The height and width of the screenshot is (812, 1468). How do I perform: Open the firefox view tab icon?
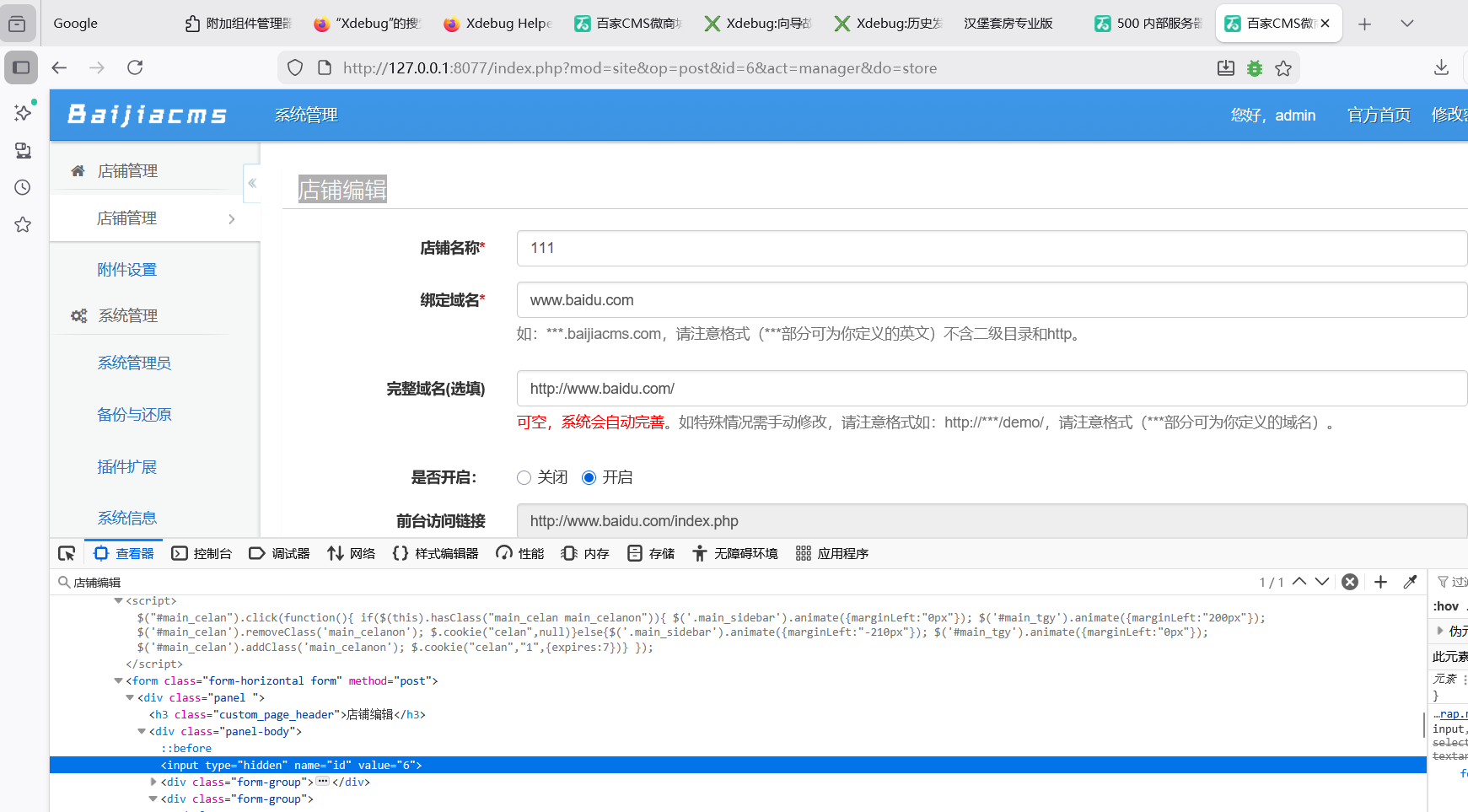(x=17, y=24)
